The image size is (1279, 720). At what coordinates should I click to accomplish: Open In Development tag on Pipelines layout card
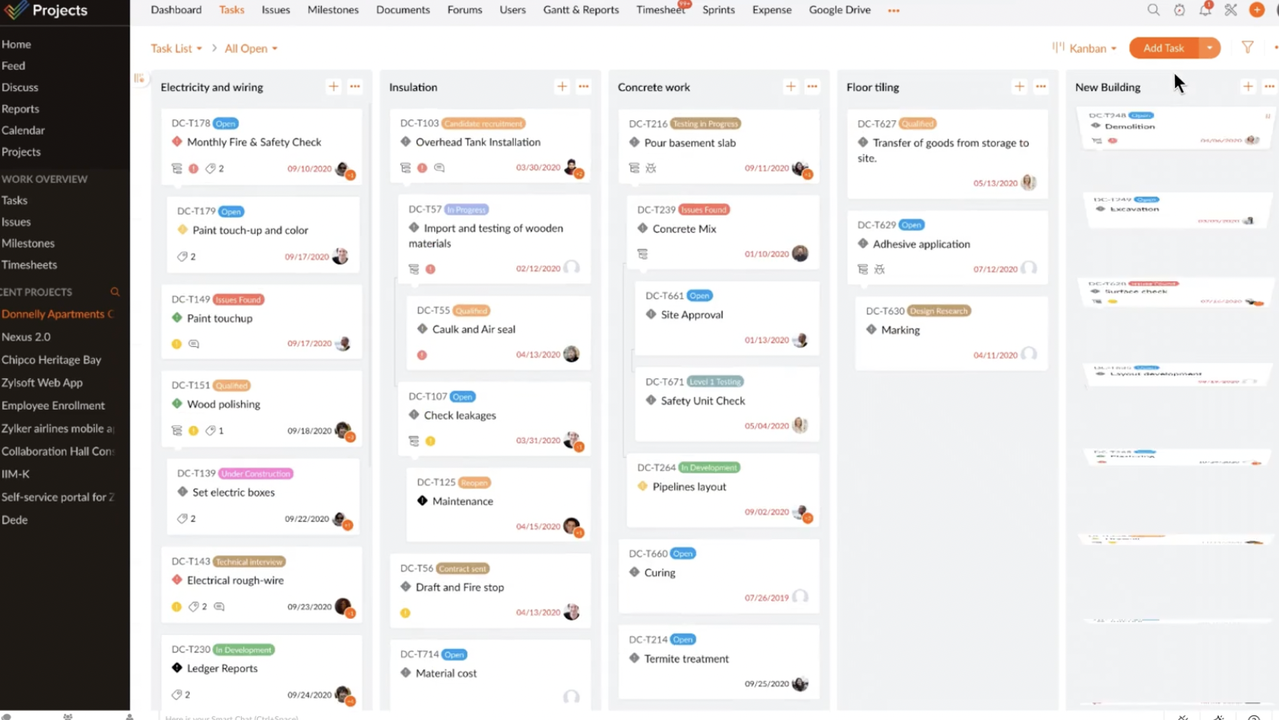point(709,468)
